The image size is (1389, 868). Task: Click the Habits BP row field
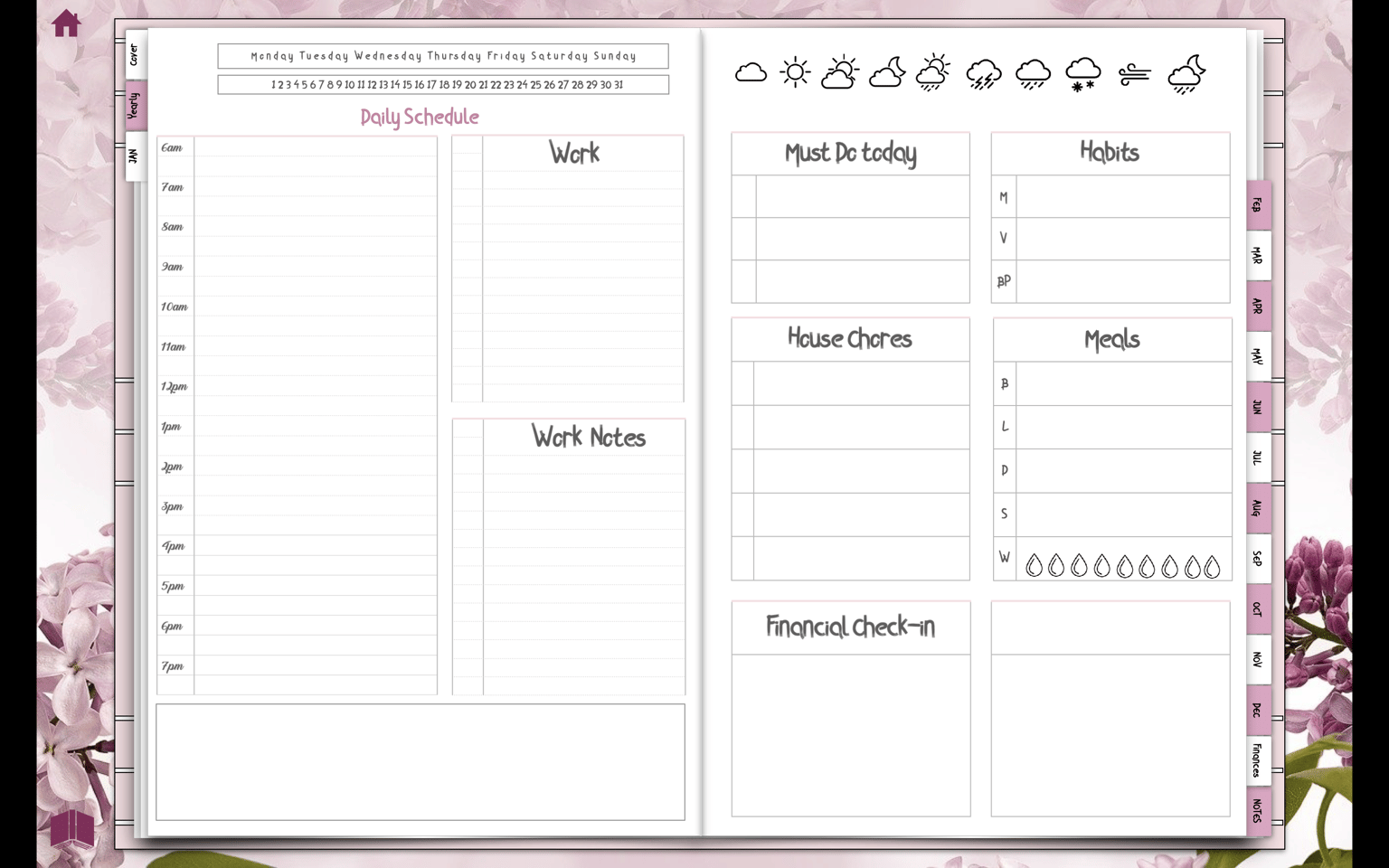click(1122, 281)
